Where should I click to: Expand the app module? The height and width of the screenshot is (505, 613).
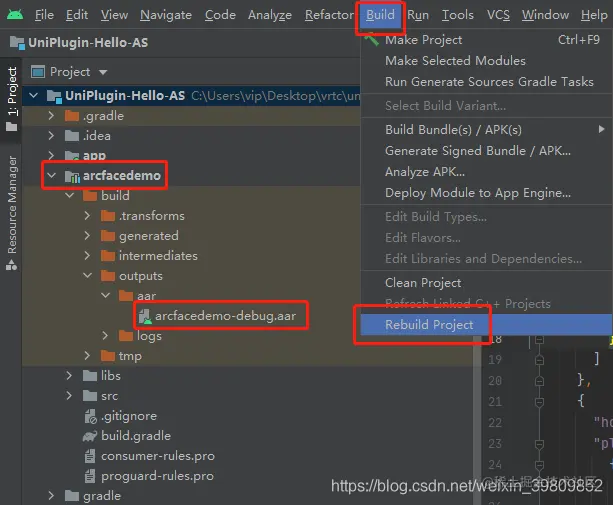51,156
